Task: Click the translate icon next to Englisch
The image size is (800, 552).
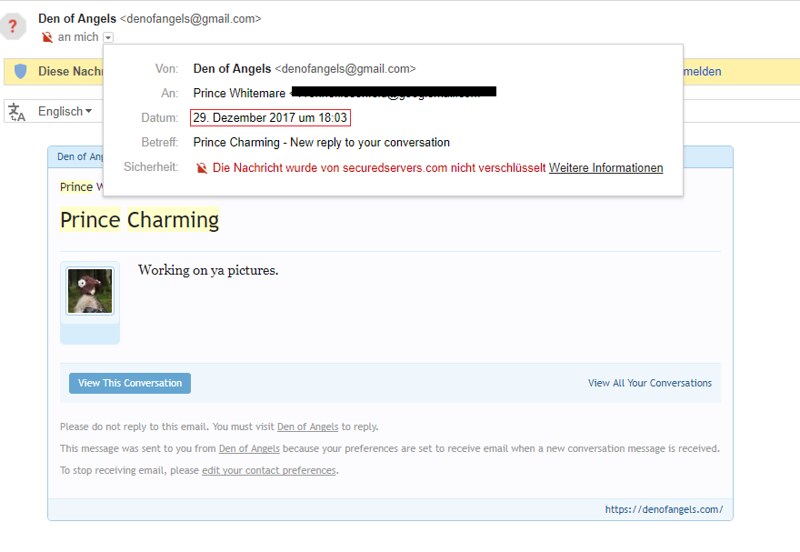Action: coord(17,112)
